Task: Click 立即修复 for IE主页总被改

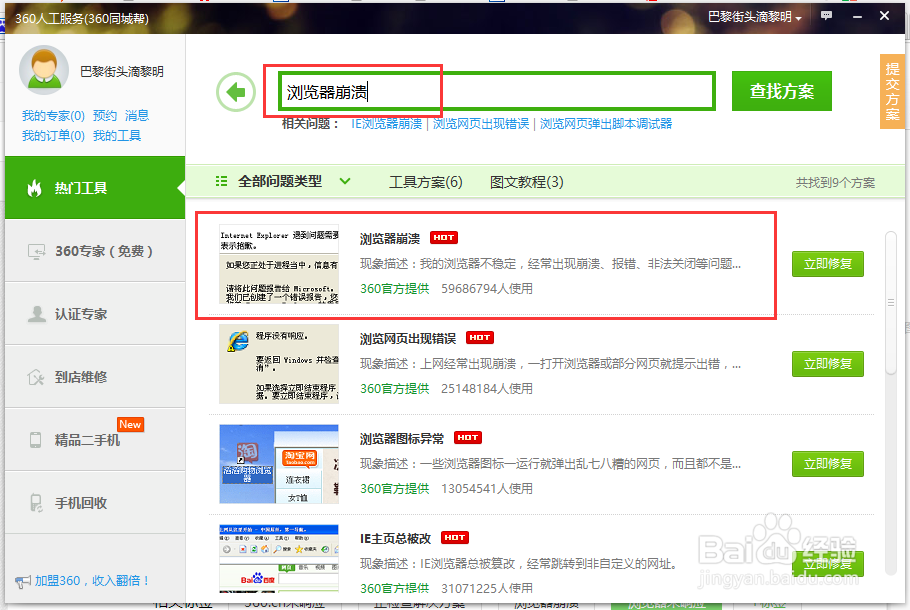Action: pyautogui.click(x=828, y=564)
